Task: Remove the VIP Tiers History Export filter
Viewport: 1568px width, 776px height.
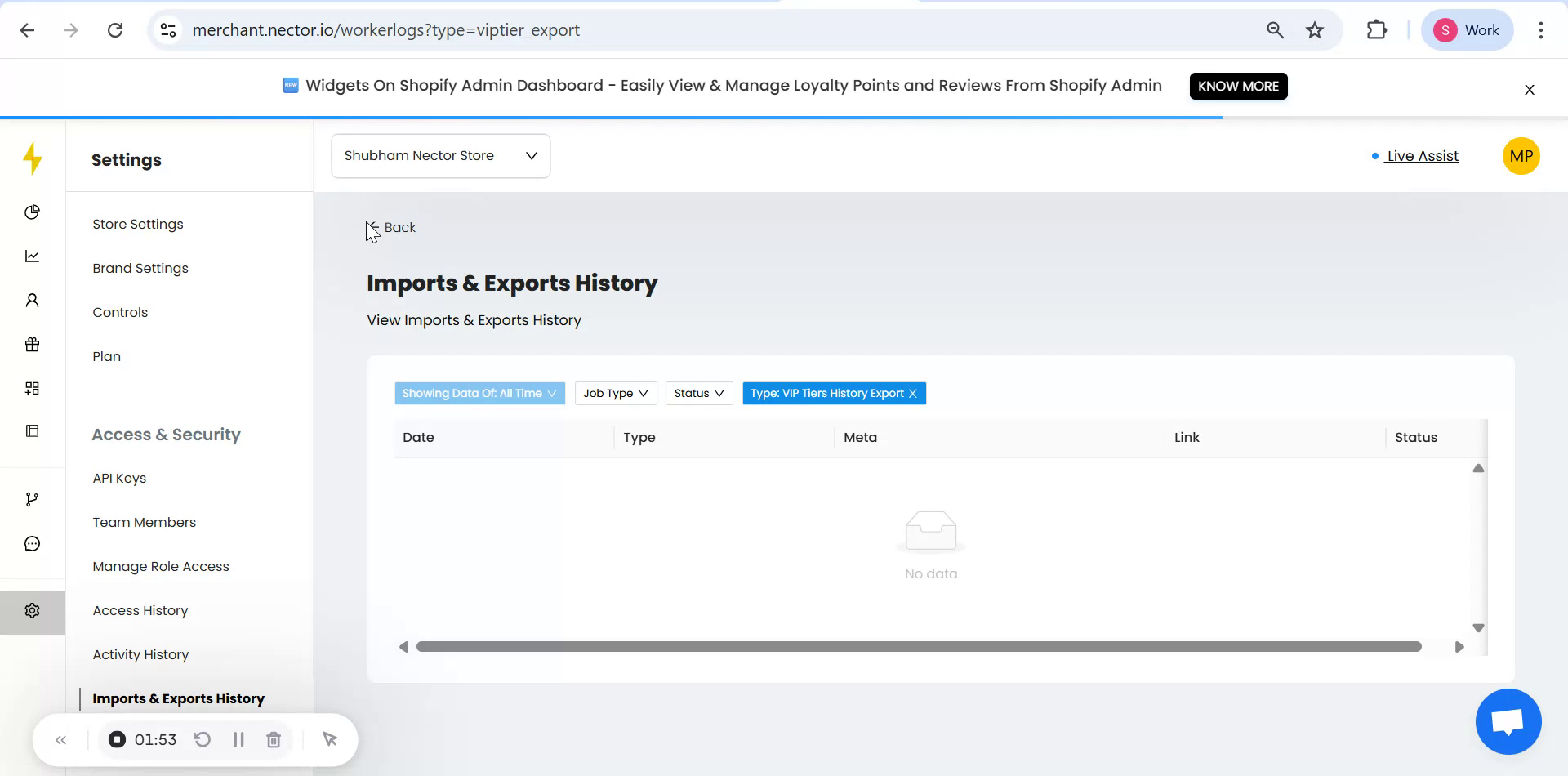Action: (912, 393)
